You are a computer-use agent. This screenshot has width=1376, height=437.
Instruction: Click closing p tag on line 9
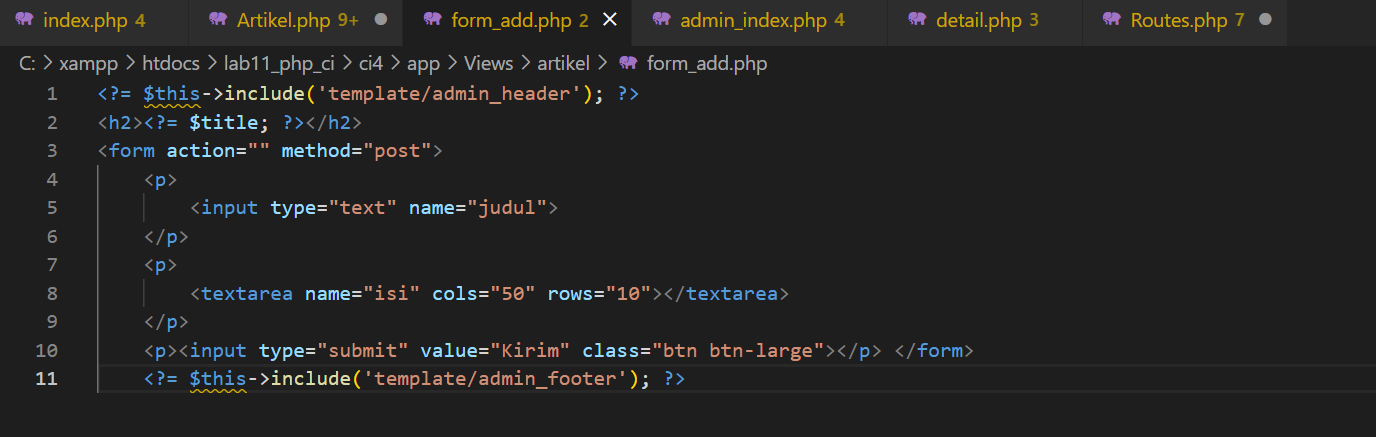(x=166, y=322)
